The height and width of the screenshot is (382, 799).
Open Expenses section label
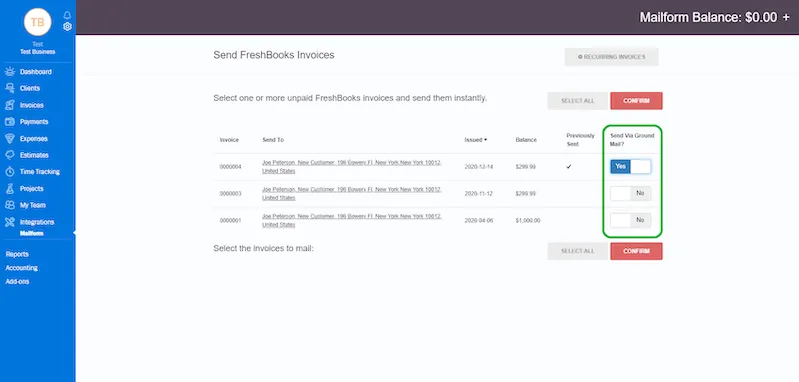coord(34,139)
